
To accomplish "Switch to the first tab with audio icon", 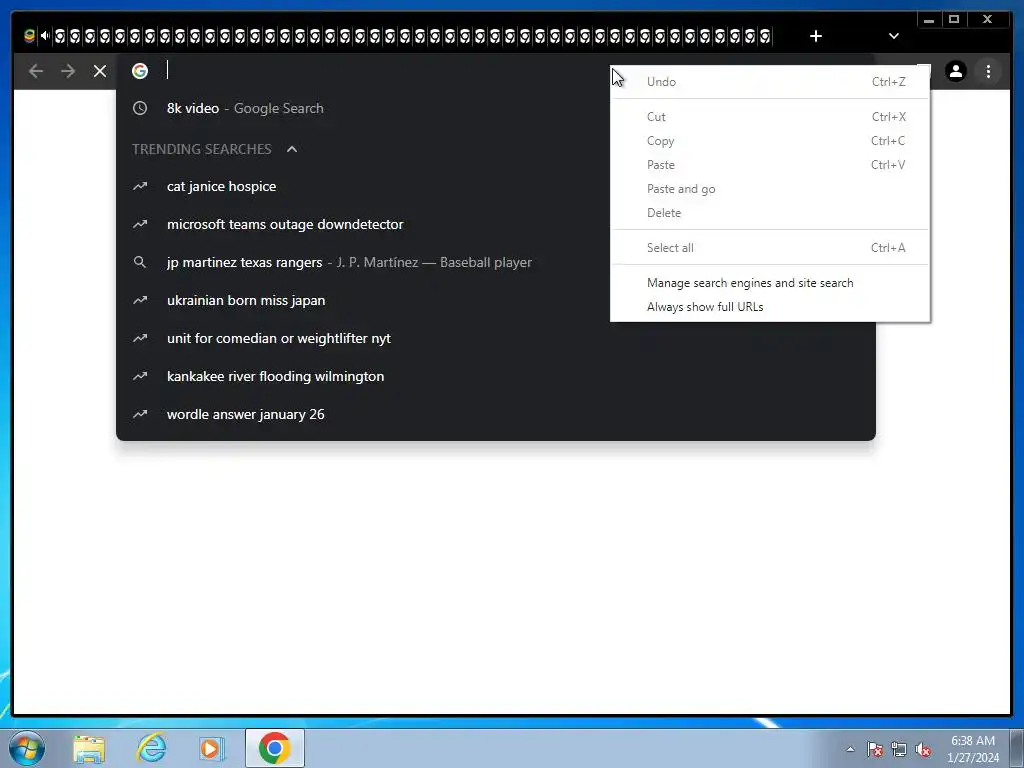I will tap(37, 36).
